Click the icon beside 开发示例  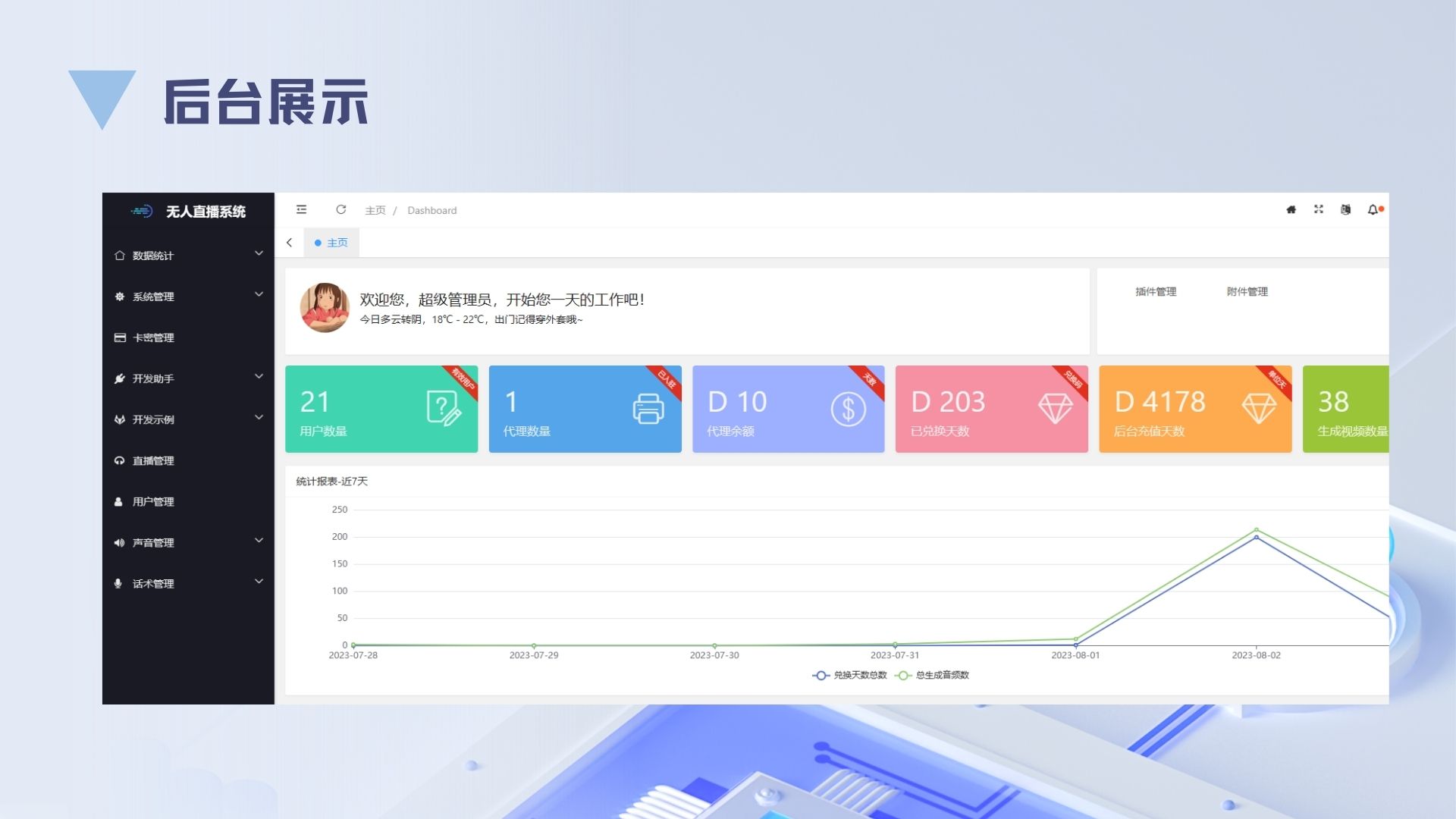(x=119, y=419)
